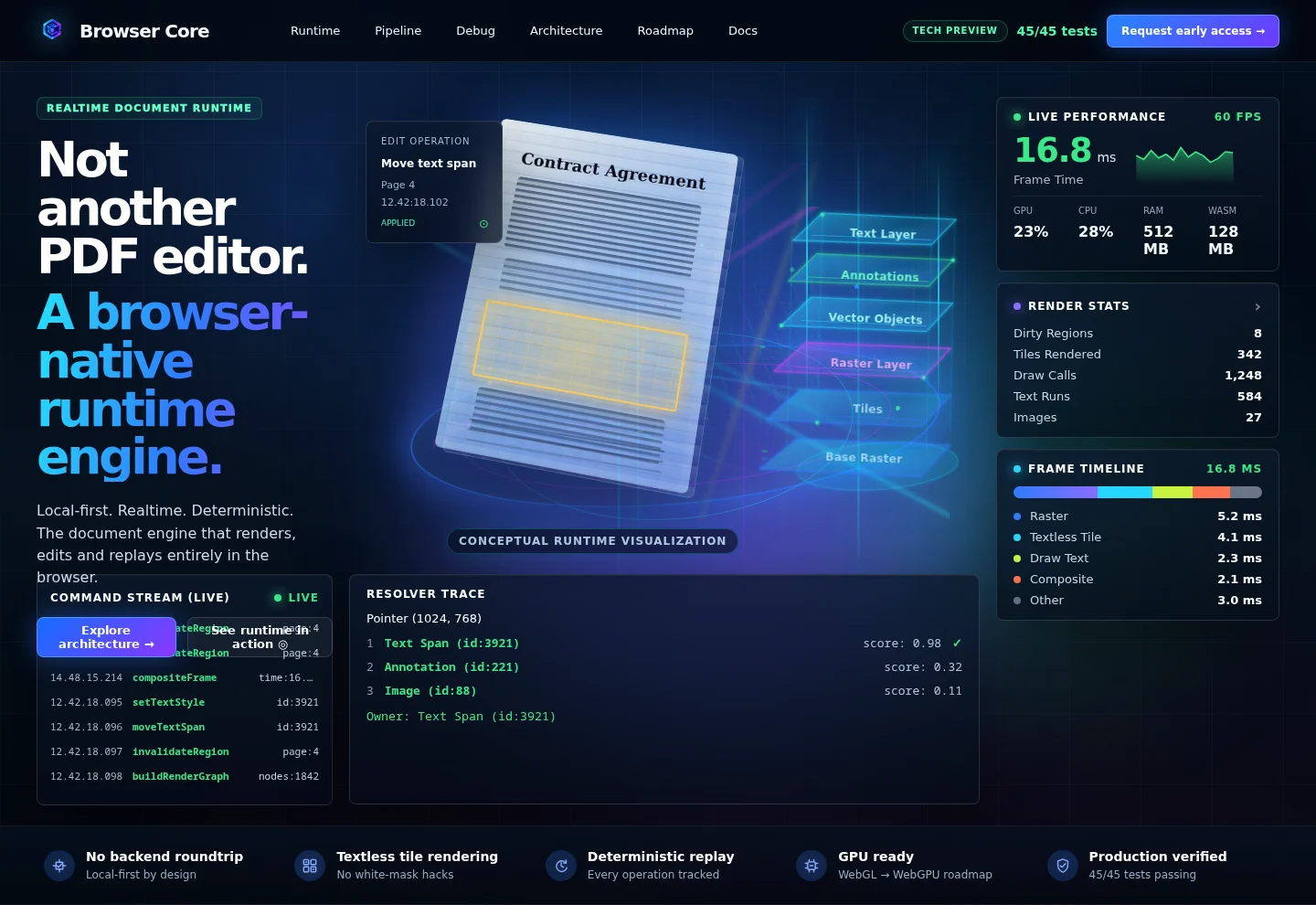Screen dimensions: 1316x905
Task: Click the Text Runs 584 row
Action: click(x=1138, y=397)
